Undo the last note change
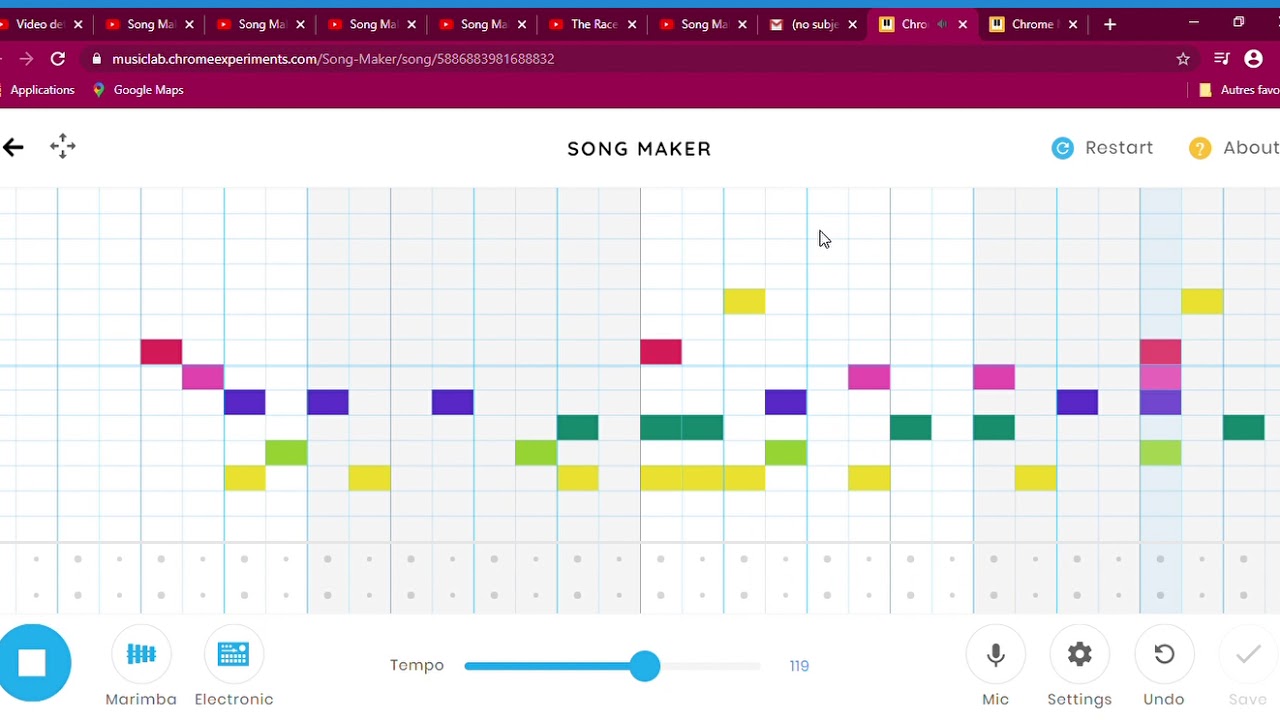Image resolution: width=1280 pixels, height=720 pixels. 1164,656
